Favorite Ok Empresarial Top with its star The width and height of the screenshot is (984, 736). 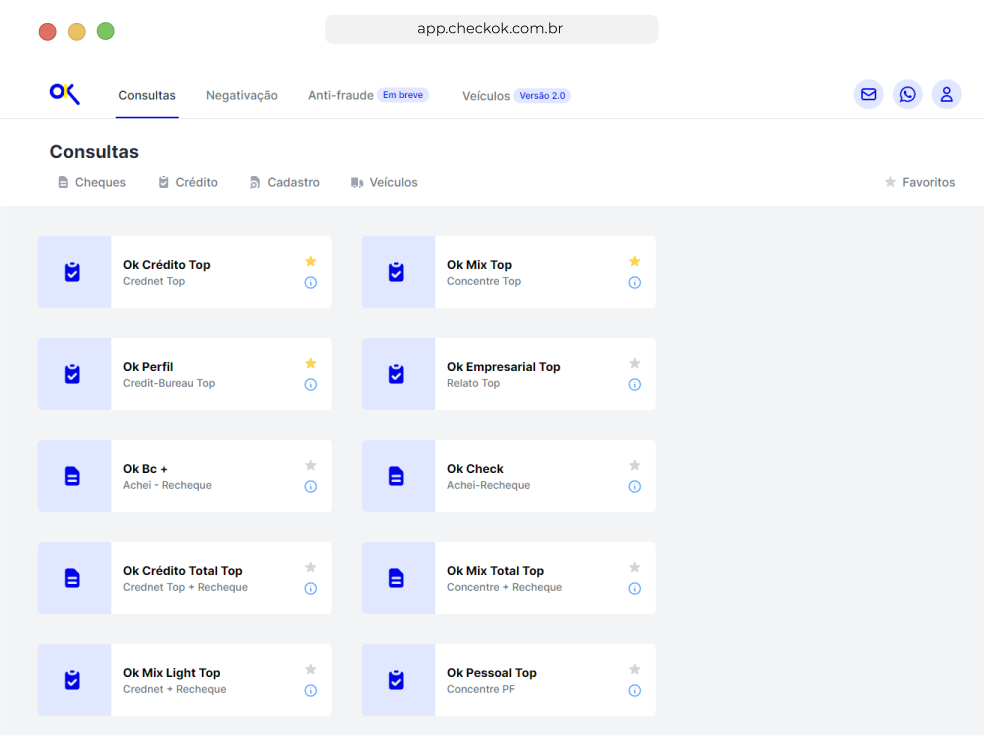pyautogui.click(x=634, y=363)
